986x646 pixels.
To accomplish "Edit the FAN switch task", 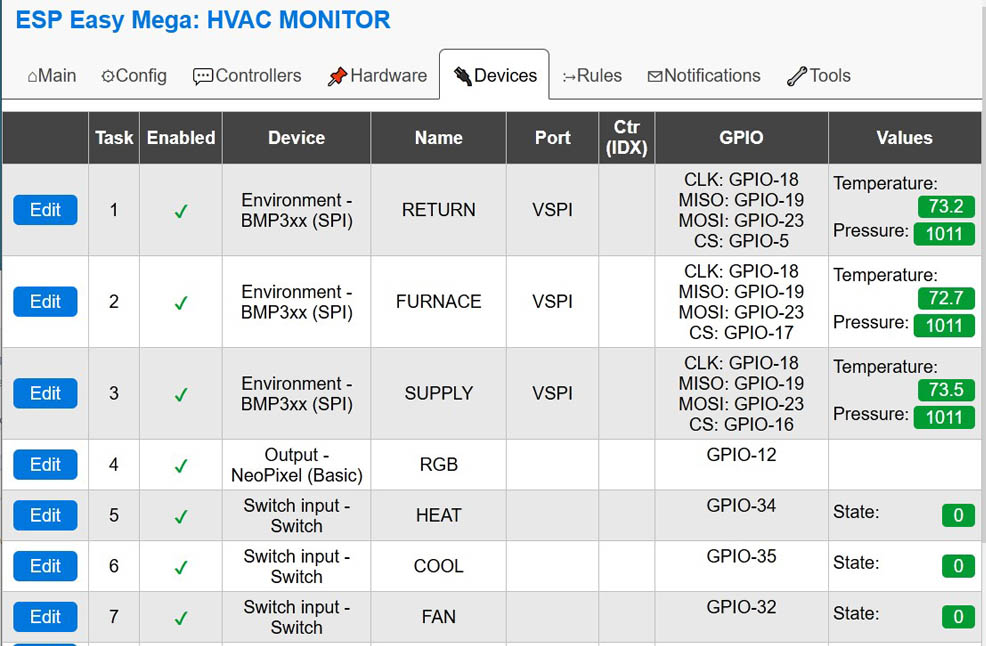I will tap(45, 617).
